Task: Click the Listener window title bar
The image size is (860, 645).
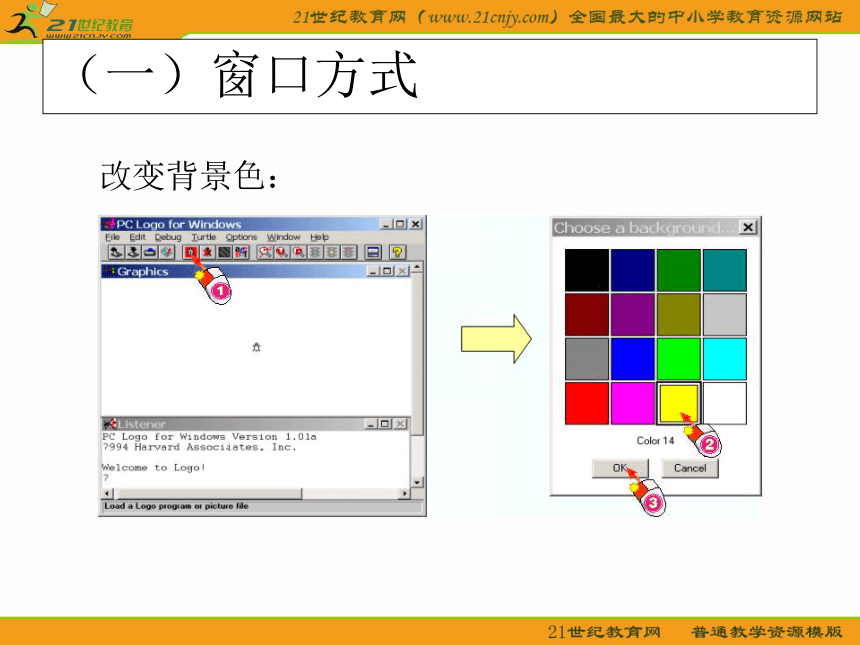Action: pos(256,423)
